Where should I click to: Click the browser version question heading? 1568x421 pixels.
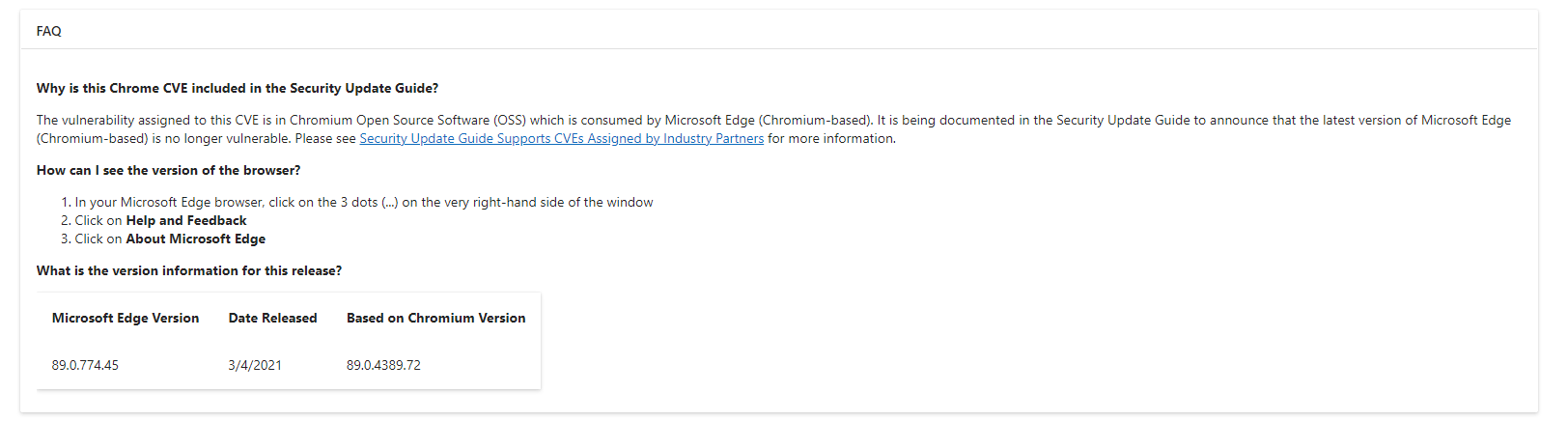(x=168, y=170)
